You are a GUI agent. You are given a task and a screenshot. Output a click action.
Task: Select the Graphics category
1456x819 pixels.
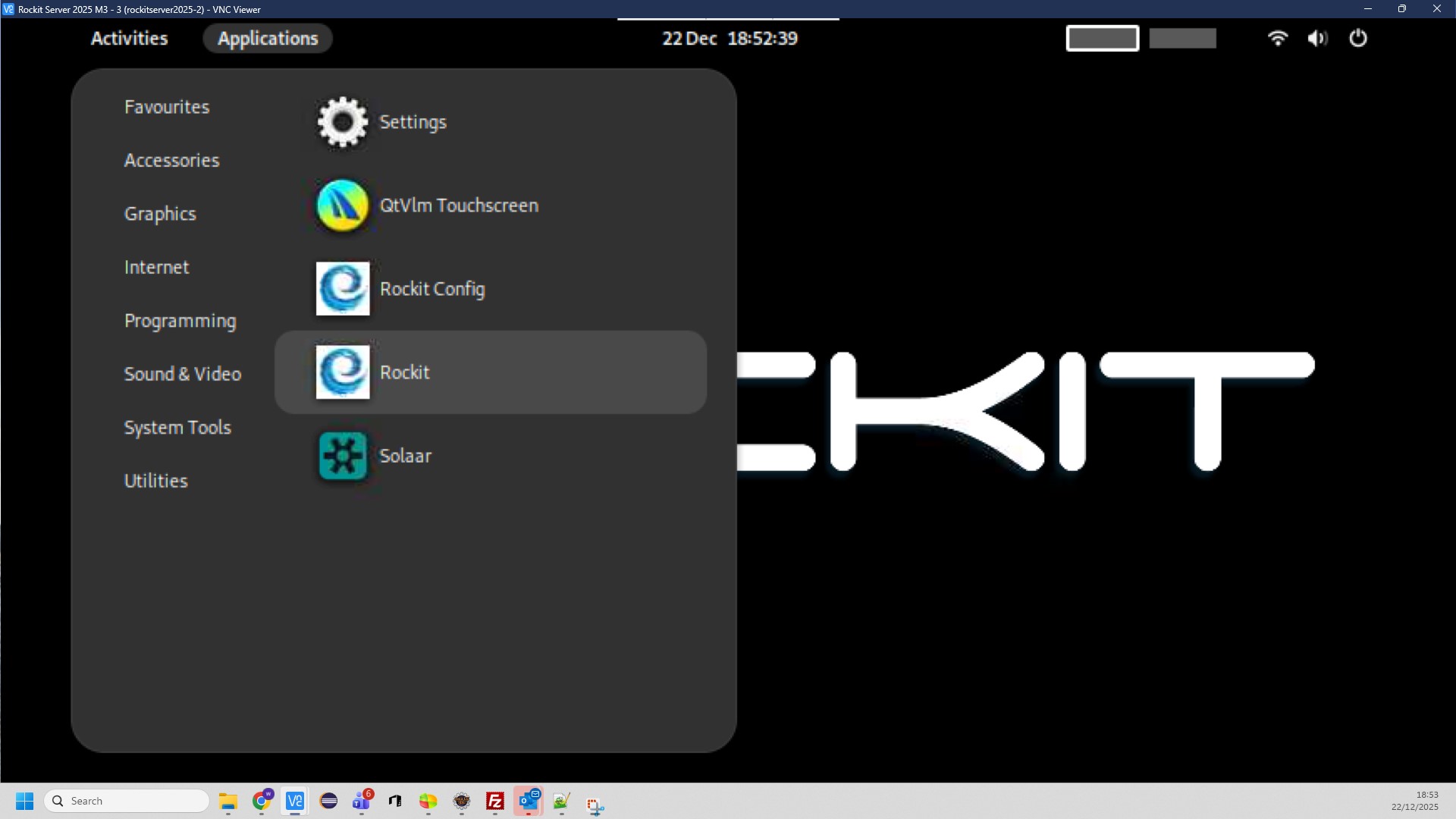pos(160,214)
